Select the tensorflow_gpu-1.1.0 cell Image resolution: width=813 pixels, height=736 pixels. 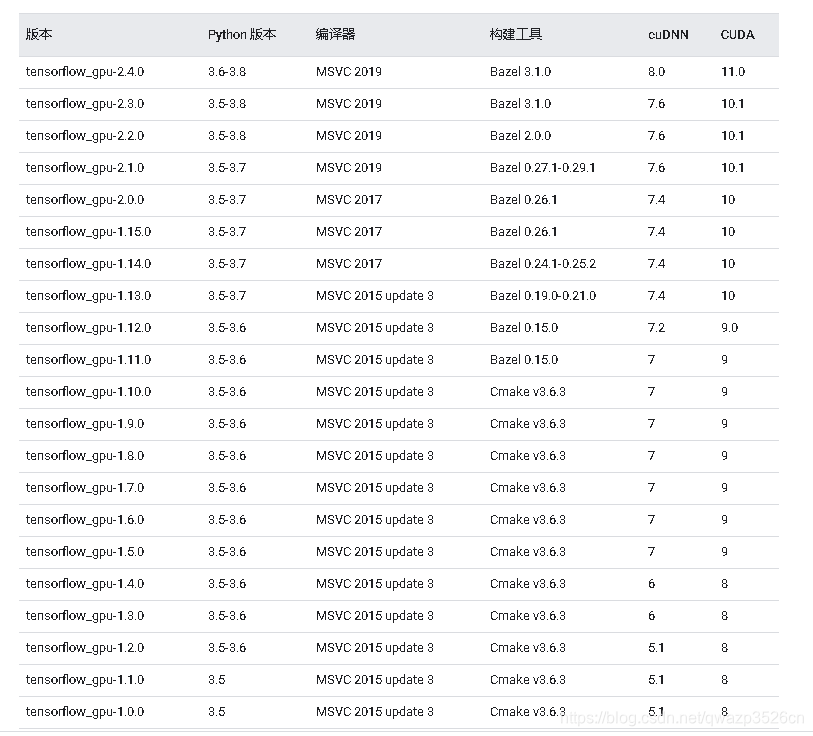coord(85,679)
